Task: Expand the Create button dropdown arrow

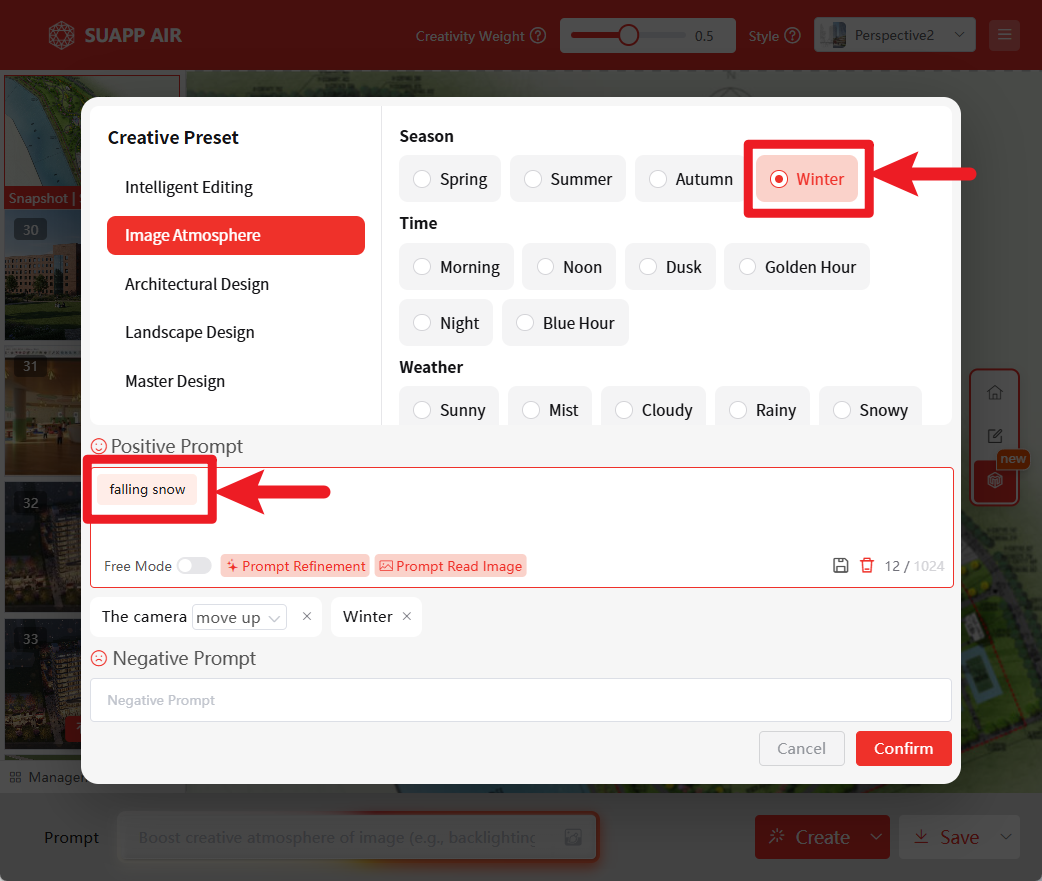Action: click(876, 837)
